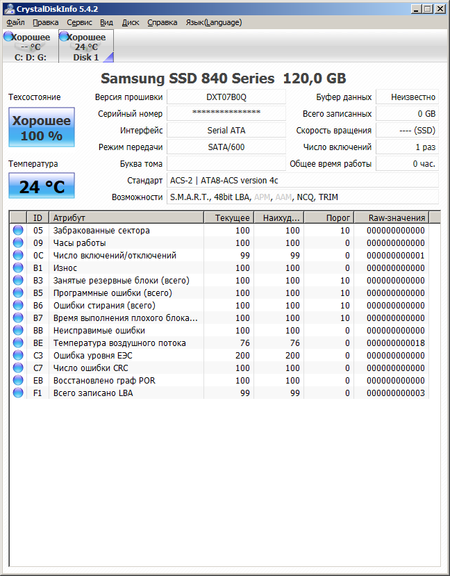450x576 pixels.
Task: Click the firmware version field DXT07B0Q
Action: (x=226, y=97)
